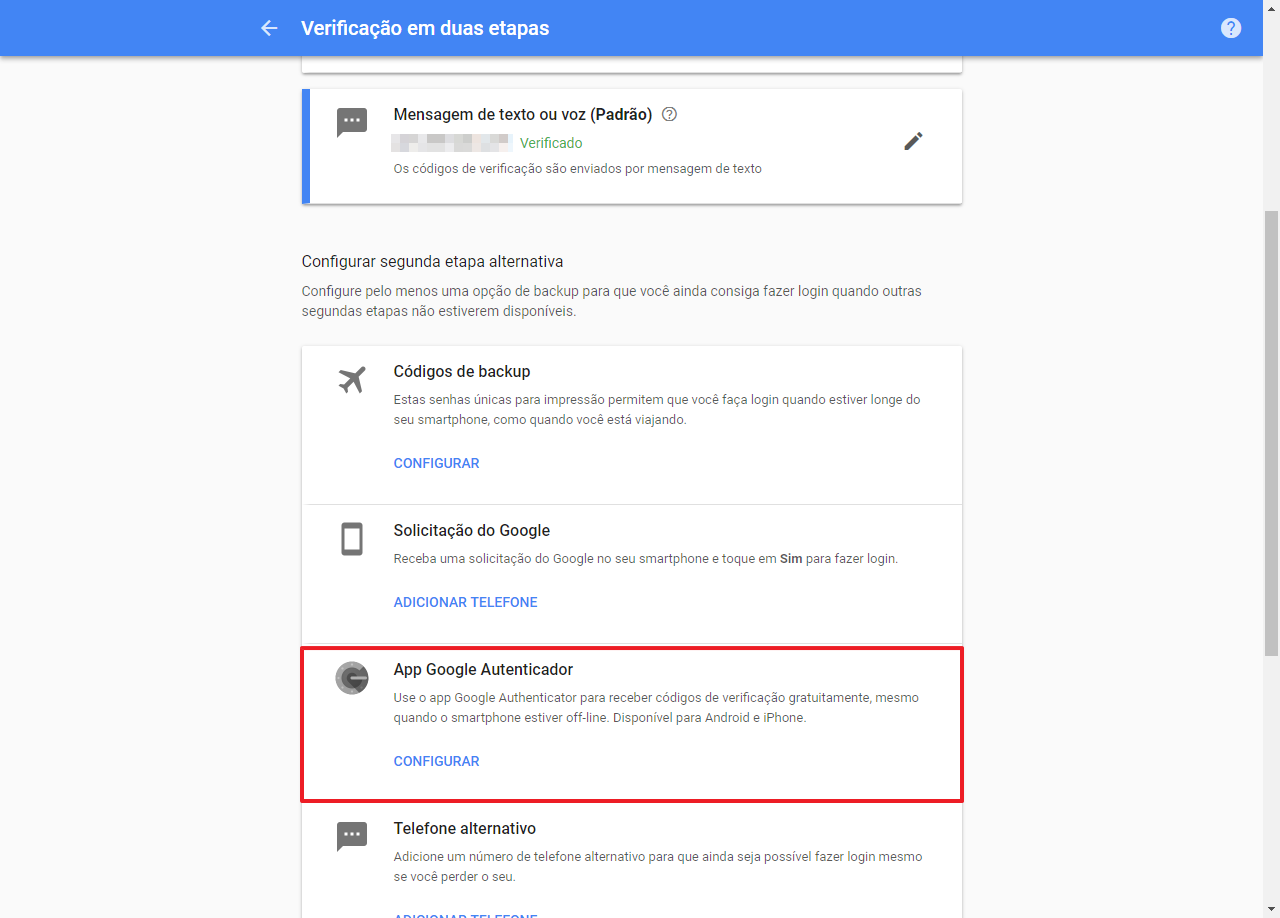The width and height of the screenshot is (1280, 918).
Task: Click the smartphone icon for Solicitação do Google
Action: coord(352,539)
